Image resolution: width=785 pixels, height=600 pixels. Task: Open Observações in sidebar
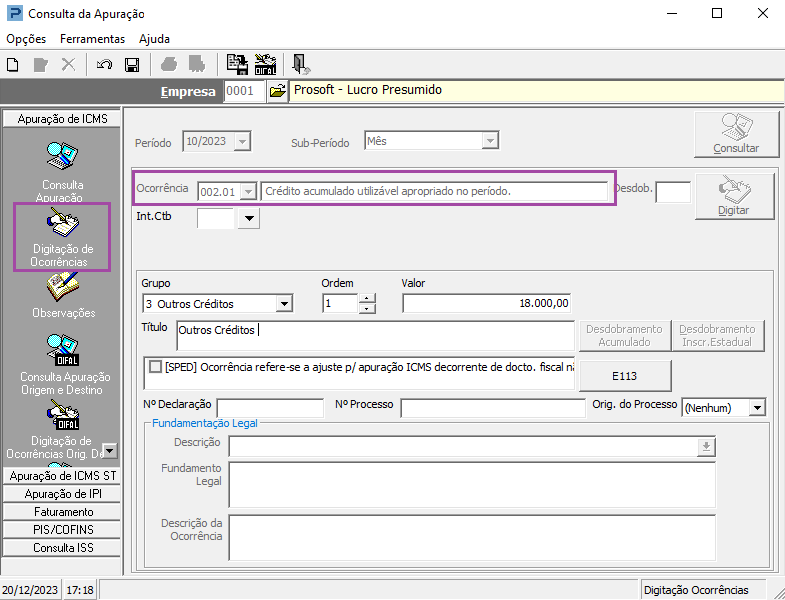(x=63, y=295)
